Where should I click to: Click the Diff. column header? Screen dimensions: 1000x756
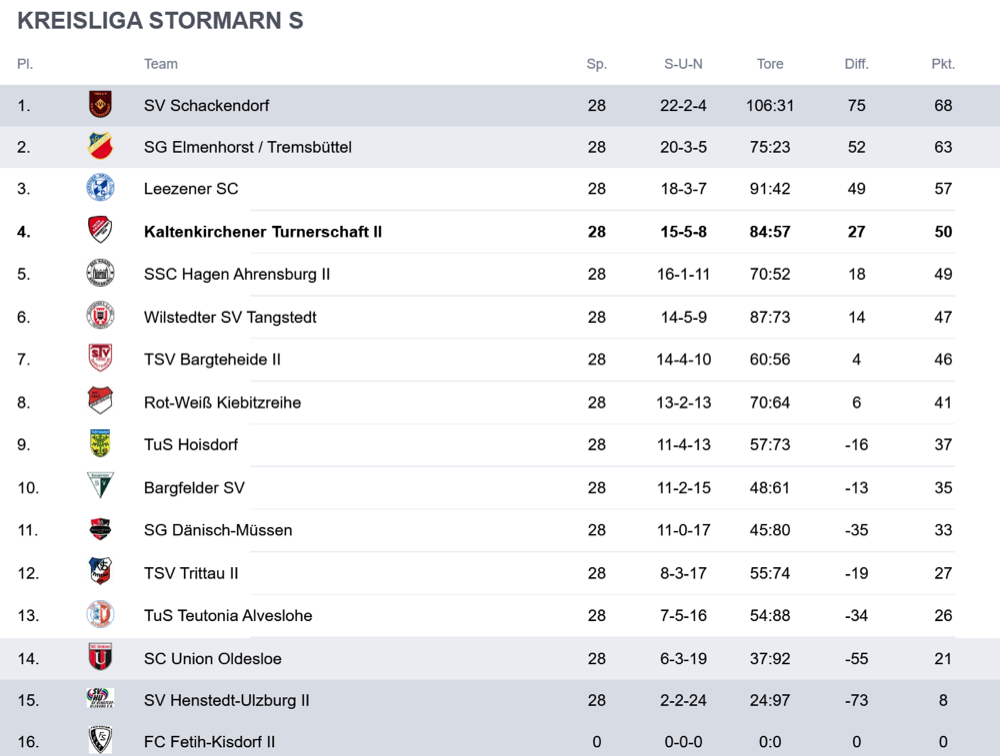coord(856,64)
